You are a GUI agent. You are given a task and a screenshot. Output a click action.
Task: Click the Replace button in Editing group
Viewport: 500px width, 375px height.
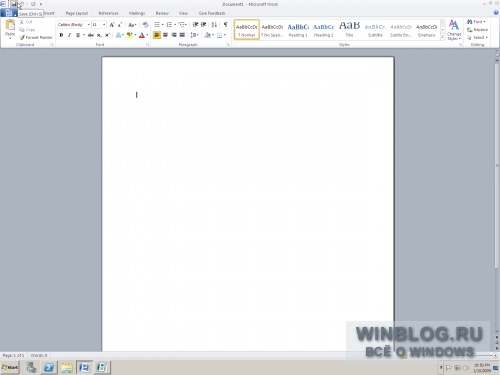(478, 30)
